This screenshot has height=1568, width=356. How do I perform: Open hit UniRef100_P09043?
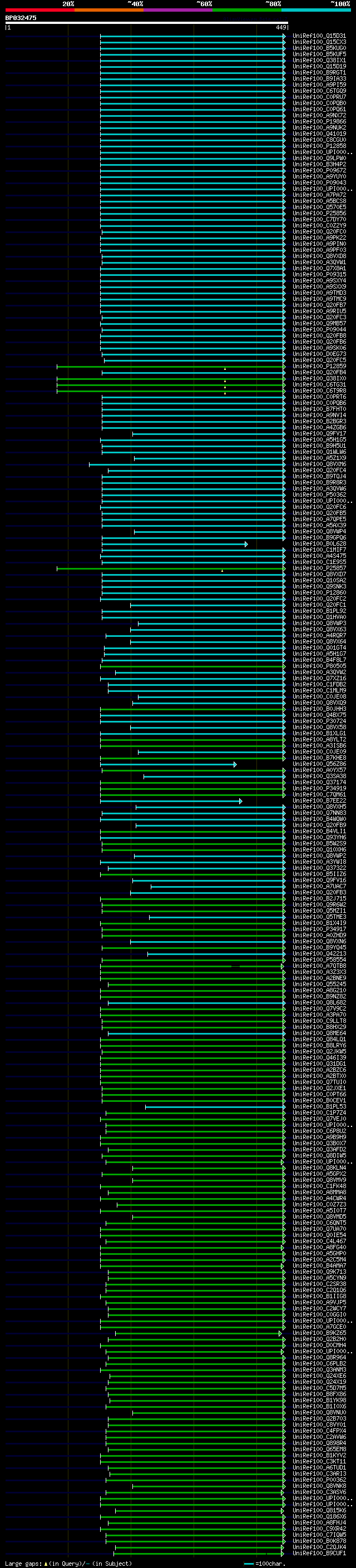tap(319, 182)
